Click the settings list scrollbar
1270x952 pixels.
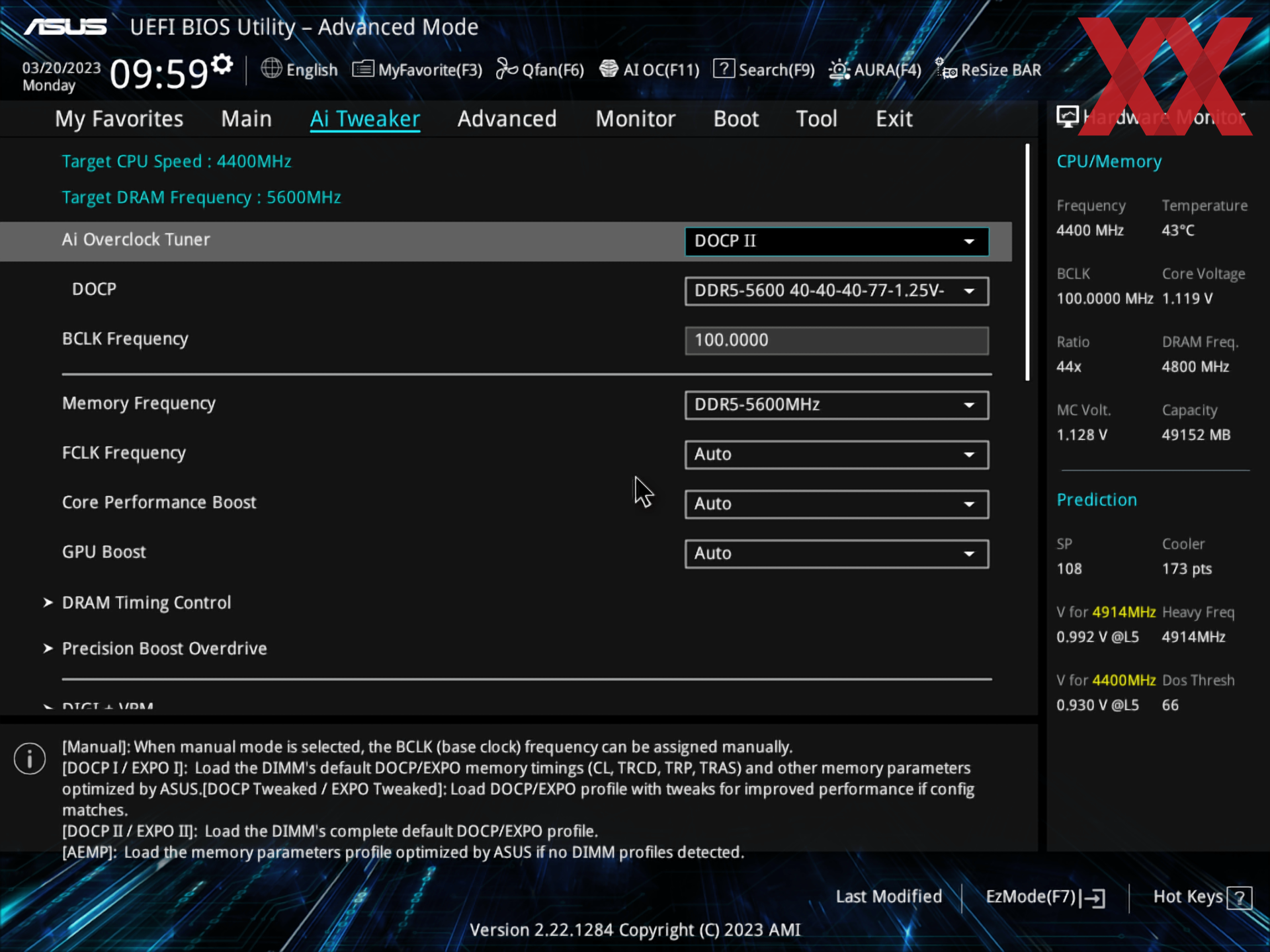(x=1027, y=262)
